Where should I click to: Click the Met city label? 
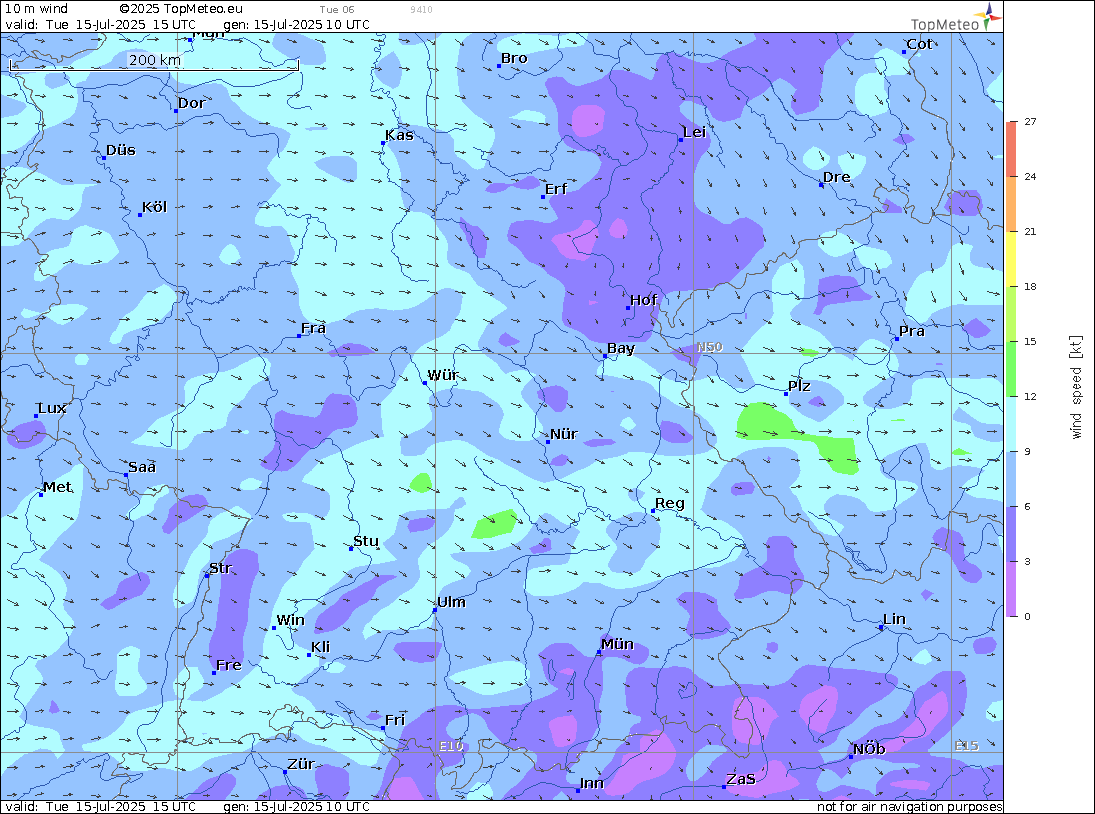57,487
